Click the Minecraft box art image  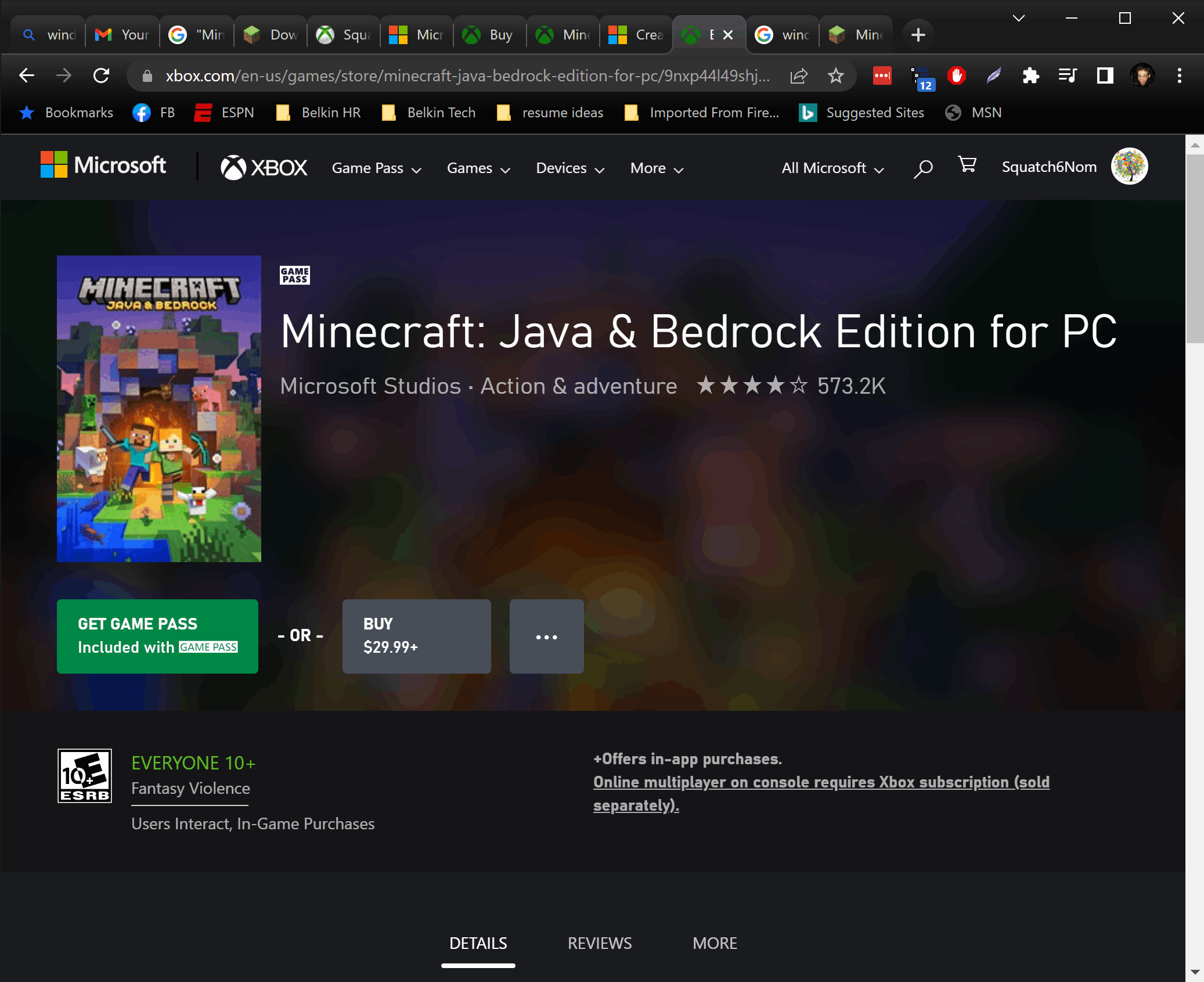click(x=159, y=409)
